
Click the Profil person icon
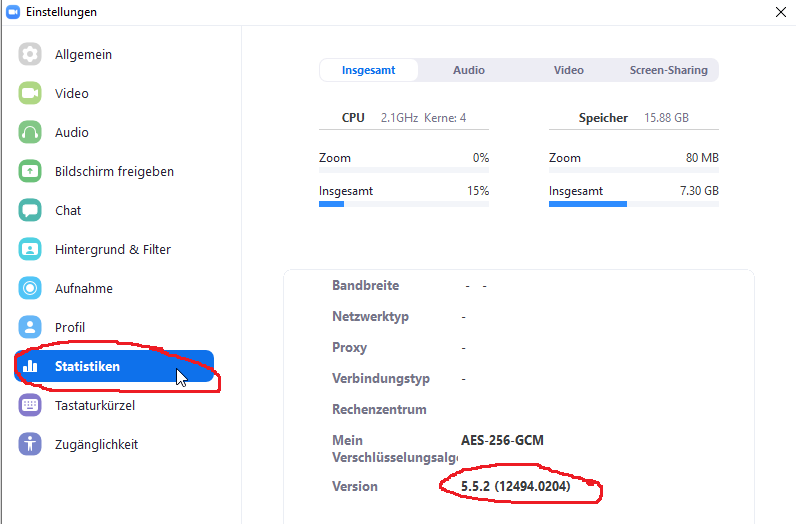point(30,327)
